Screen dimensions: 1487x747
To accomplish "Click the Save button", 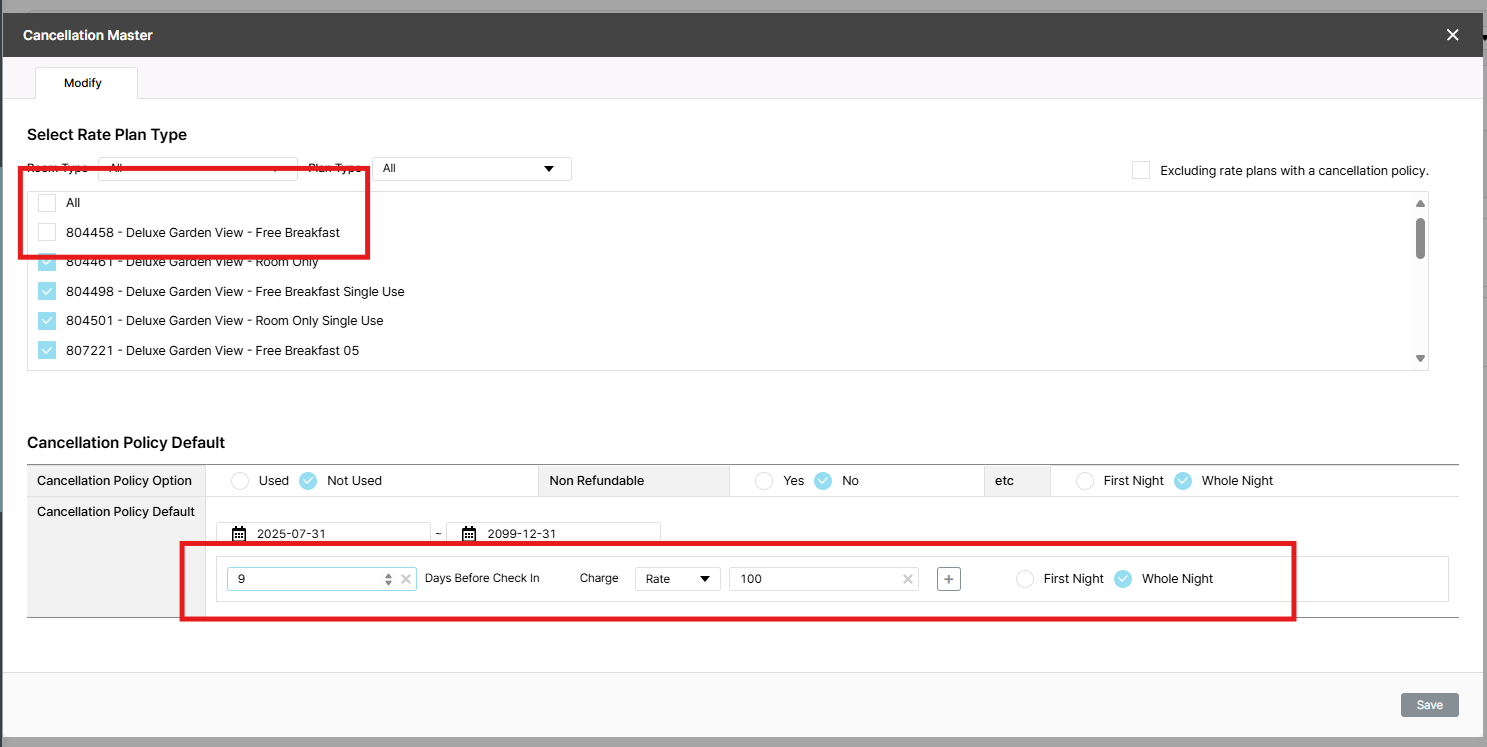I will (1429, 705).
